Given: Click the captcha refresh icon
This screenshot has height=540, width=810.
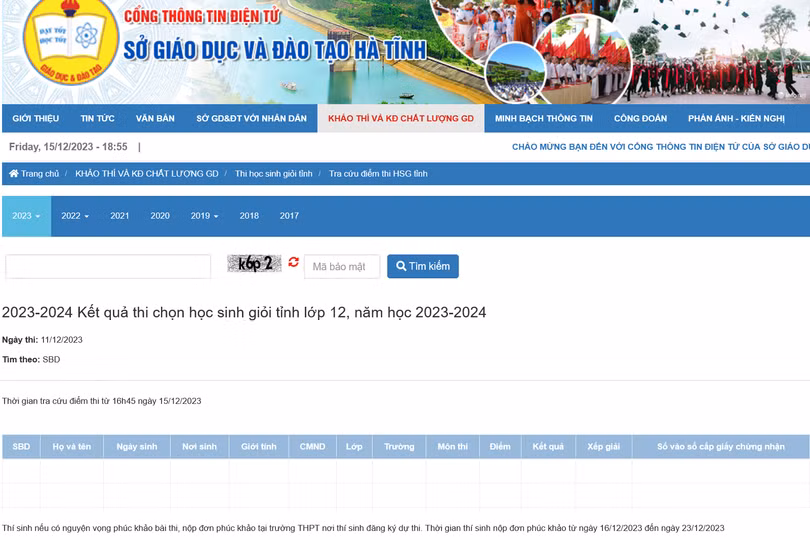Looking at the screenshot, I should coord(293,262).
